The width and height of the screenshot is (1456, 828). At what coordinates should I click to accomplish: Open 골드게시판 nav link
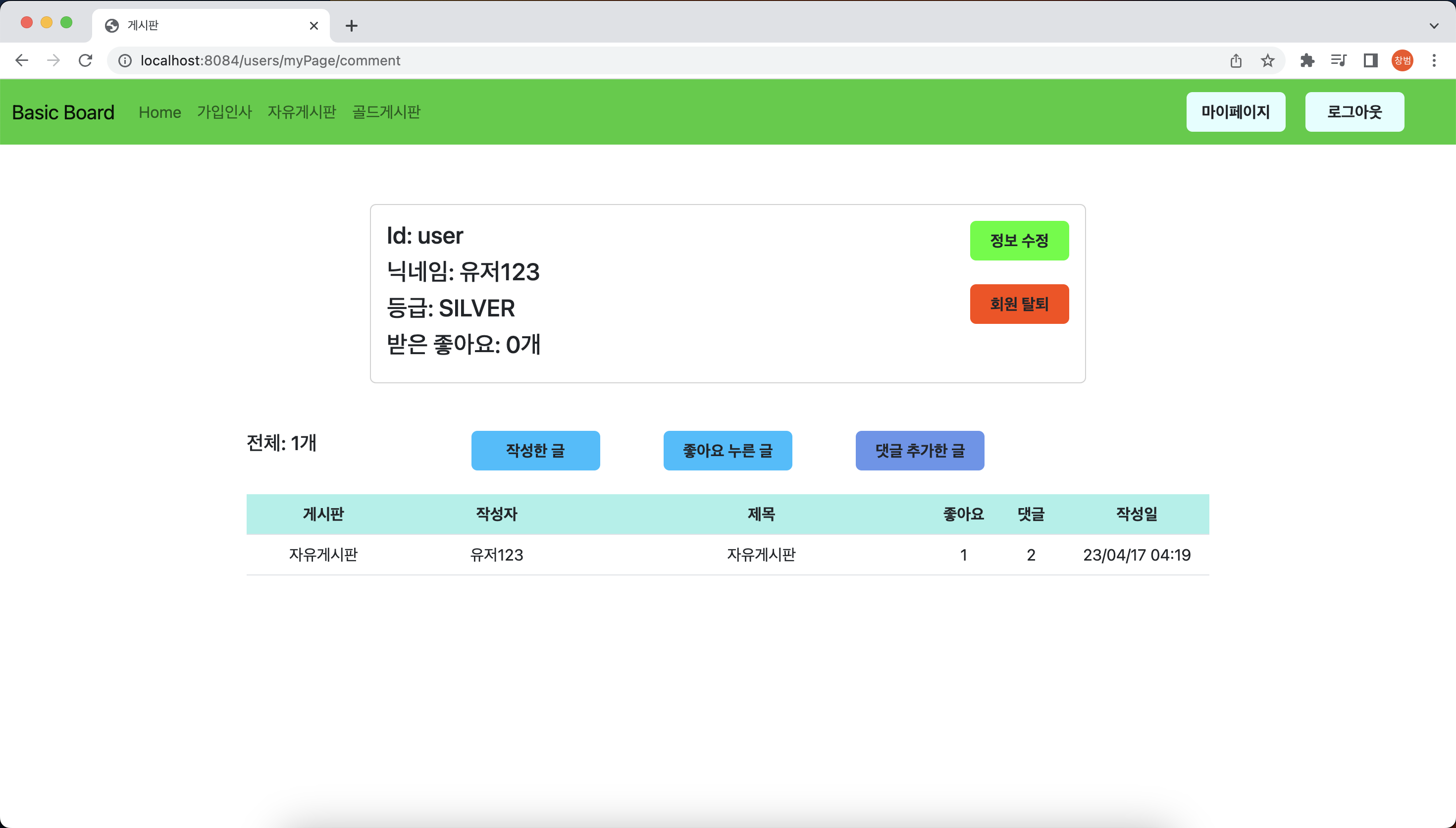386,112
